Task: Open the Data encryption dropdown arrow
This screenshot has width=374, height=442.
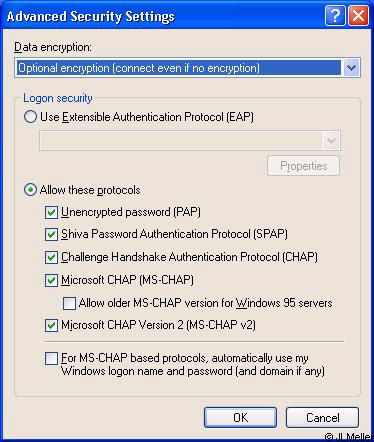Action: [x=351, y=68]
